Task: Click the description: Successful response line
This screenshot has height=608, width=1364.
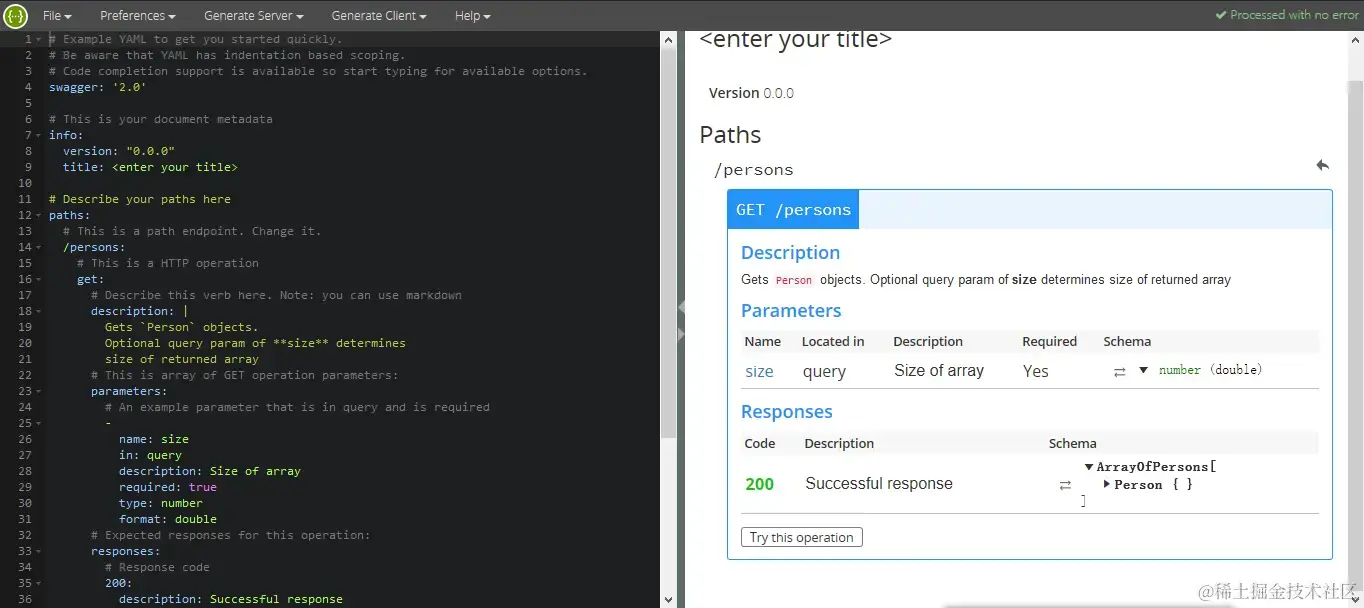Action: coord(231,599)
